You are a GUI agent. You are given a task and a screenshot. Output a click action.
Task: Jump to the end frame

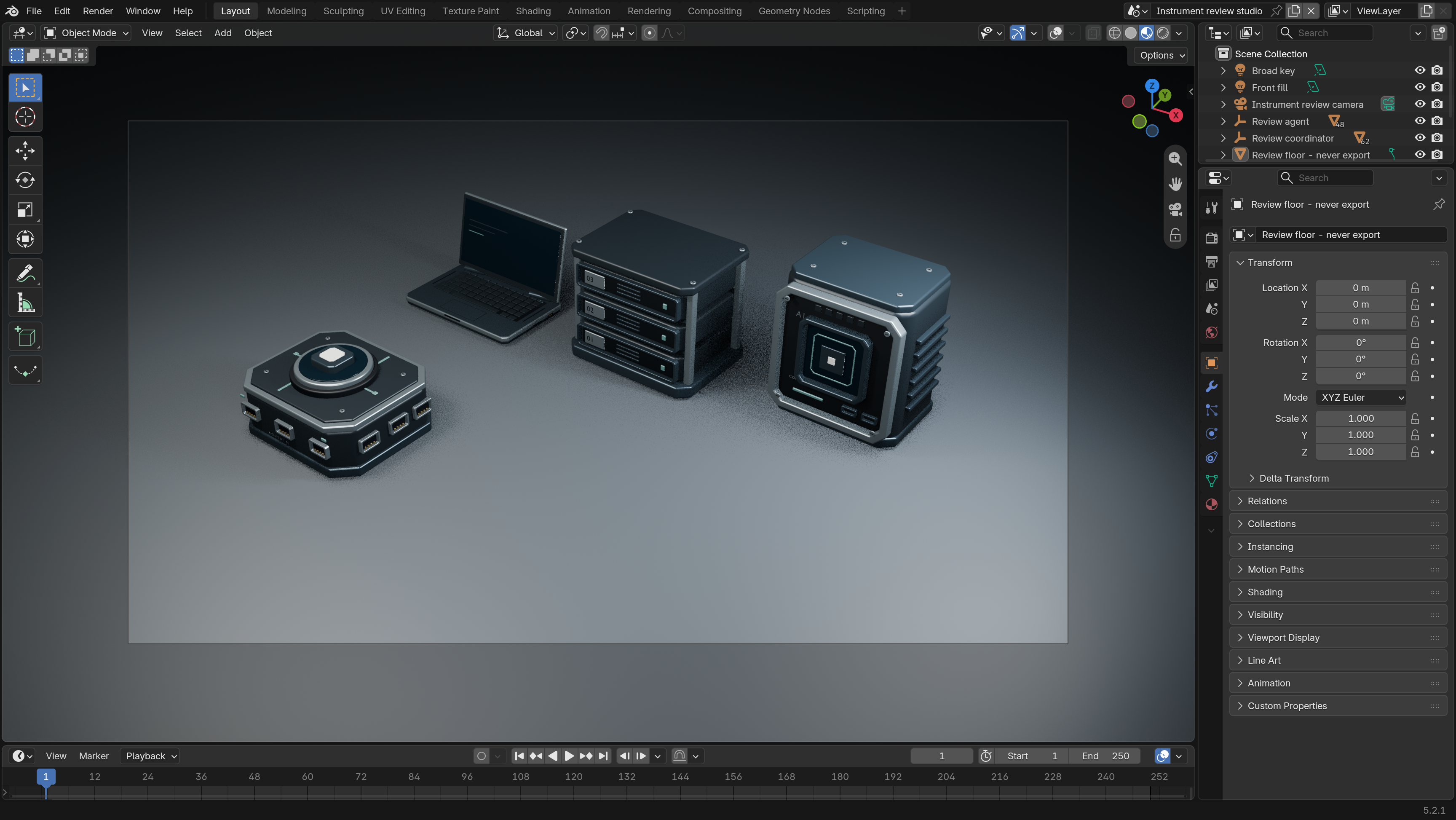point(603,756)
